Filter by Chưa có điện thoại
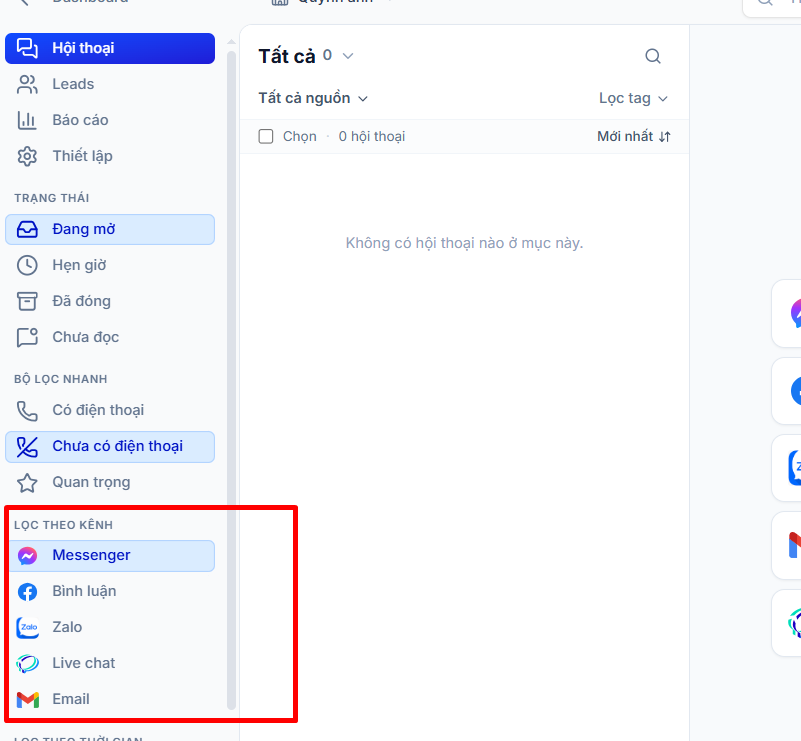 (x=110, y=447)
